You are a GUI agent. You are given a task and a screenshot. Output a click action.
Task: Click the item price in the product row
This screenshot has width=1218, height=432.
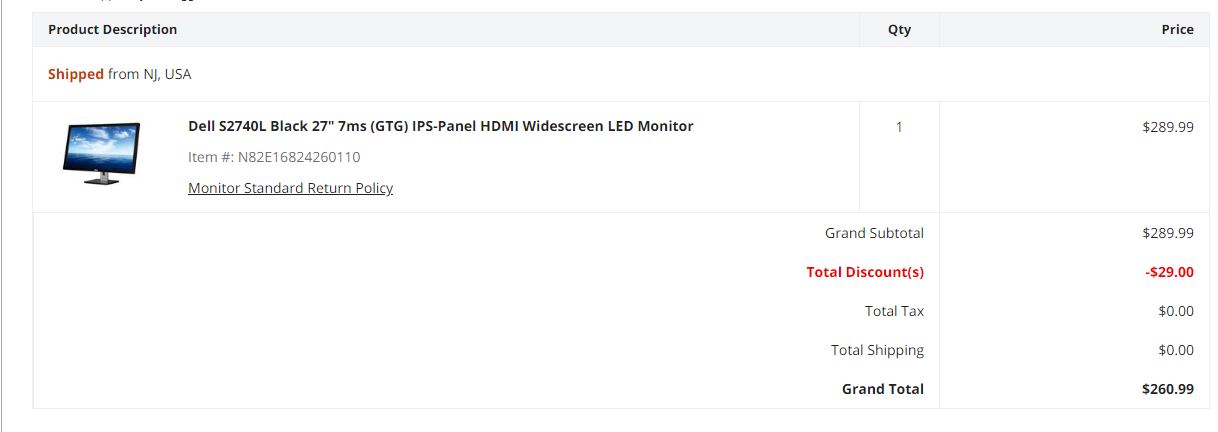tap(1167, 127)
